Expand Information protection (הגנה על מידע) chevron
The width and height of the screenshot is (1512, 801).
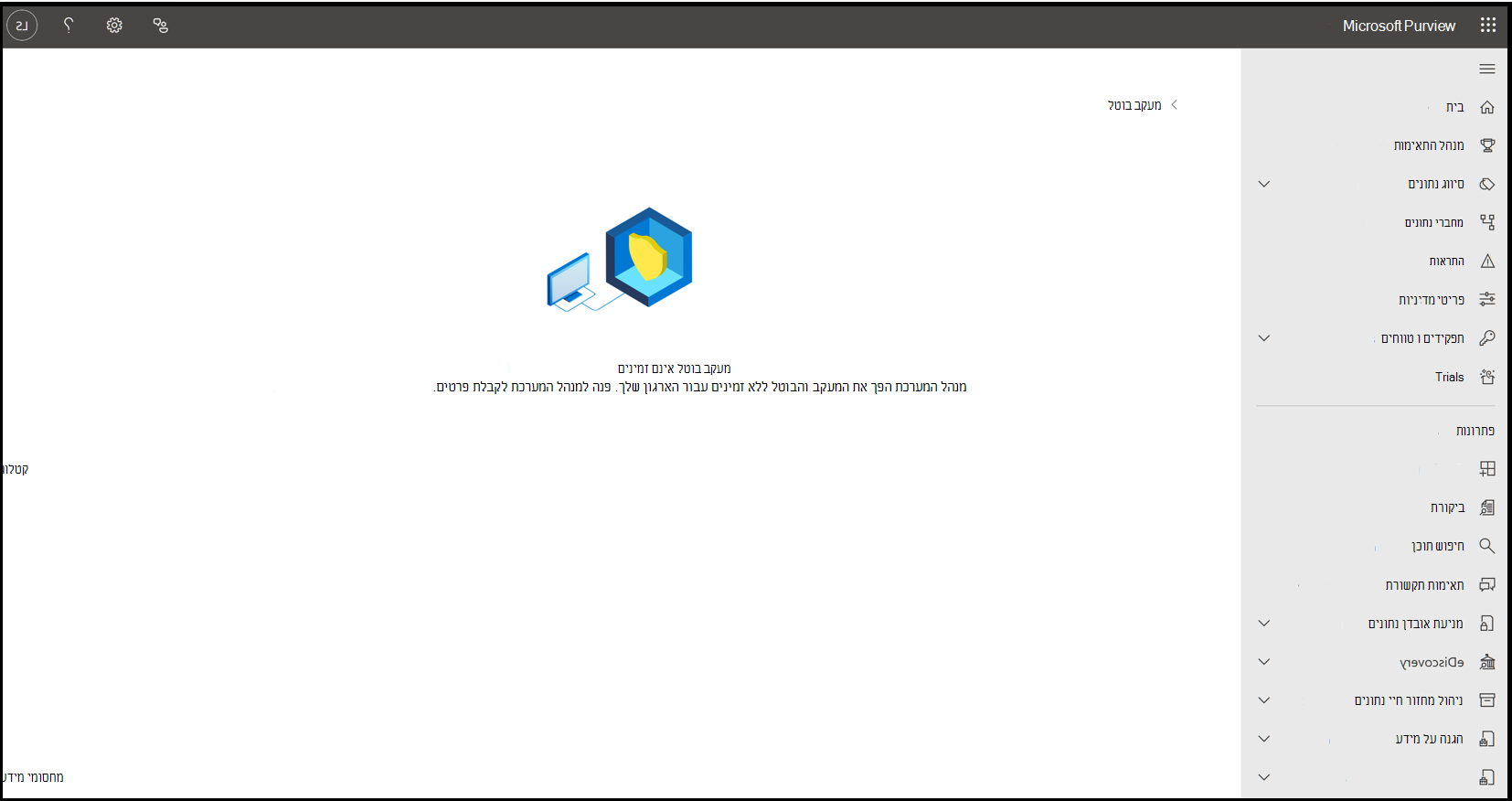tap(1264, 739)
